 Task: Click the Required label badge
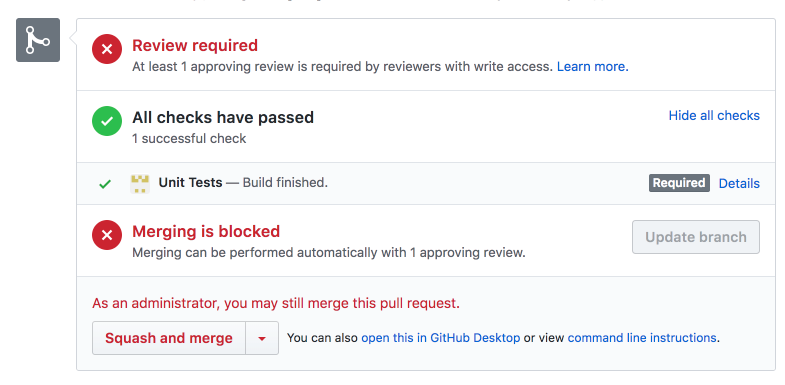click(x=679, y=183)
